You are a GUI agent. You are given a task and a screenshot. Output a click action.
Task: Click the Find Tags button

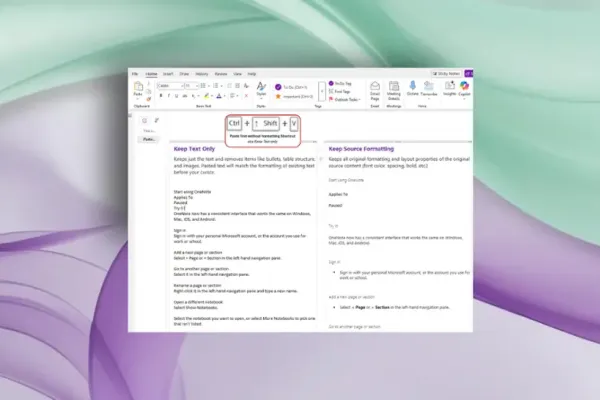click(x=340, y=91)
